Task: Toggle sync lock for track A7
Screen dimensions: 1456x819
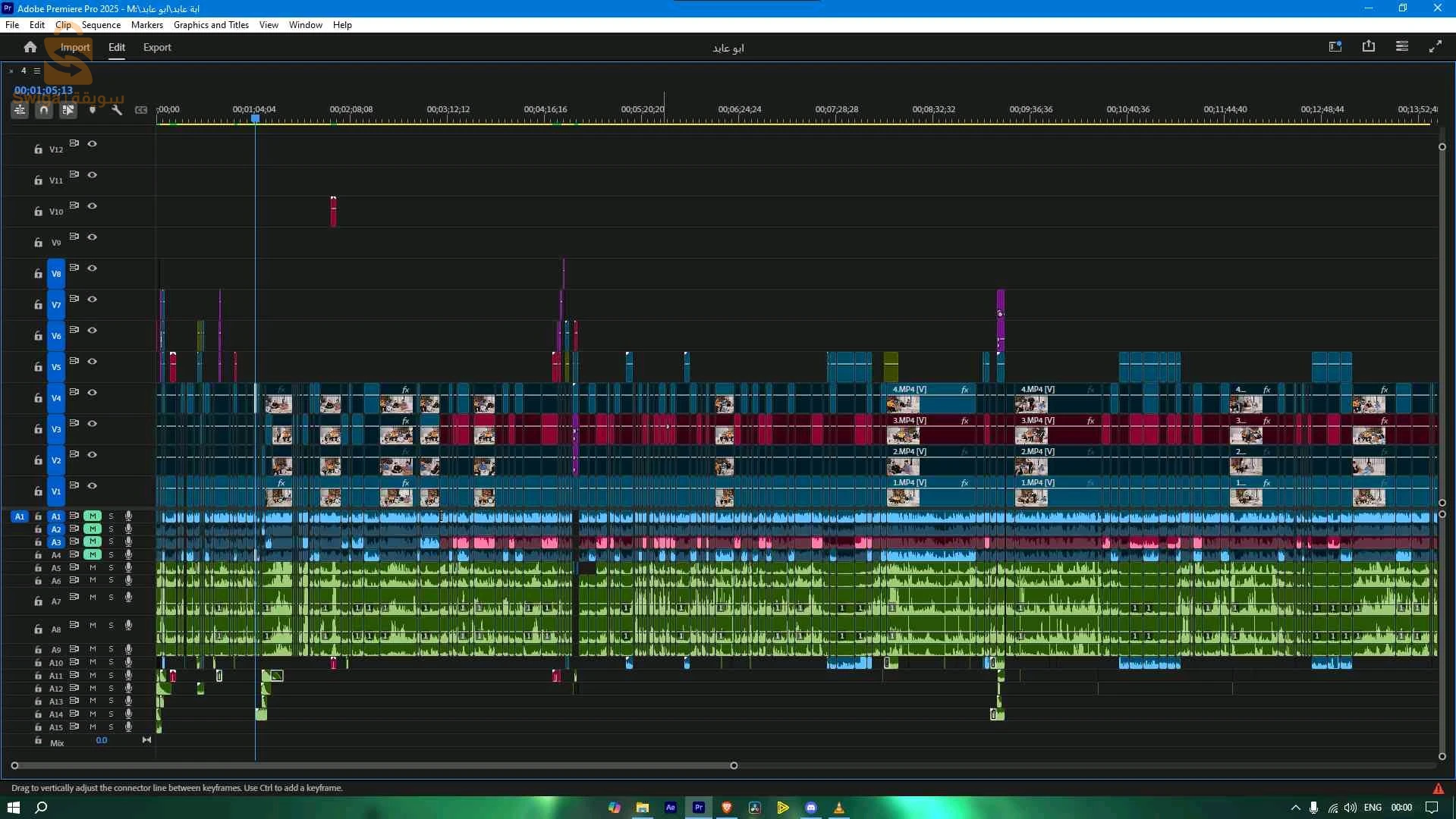Action: 74,597
